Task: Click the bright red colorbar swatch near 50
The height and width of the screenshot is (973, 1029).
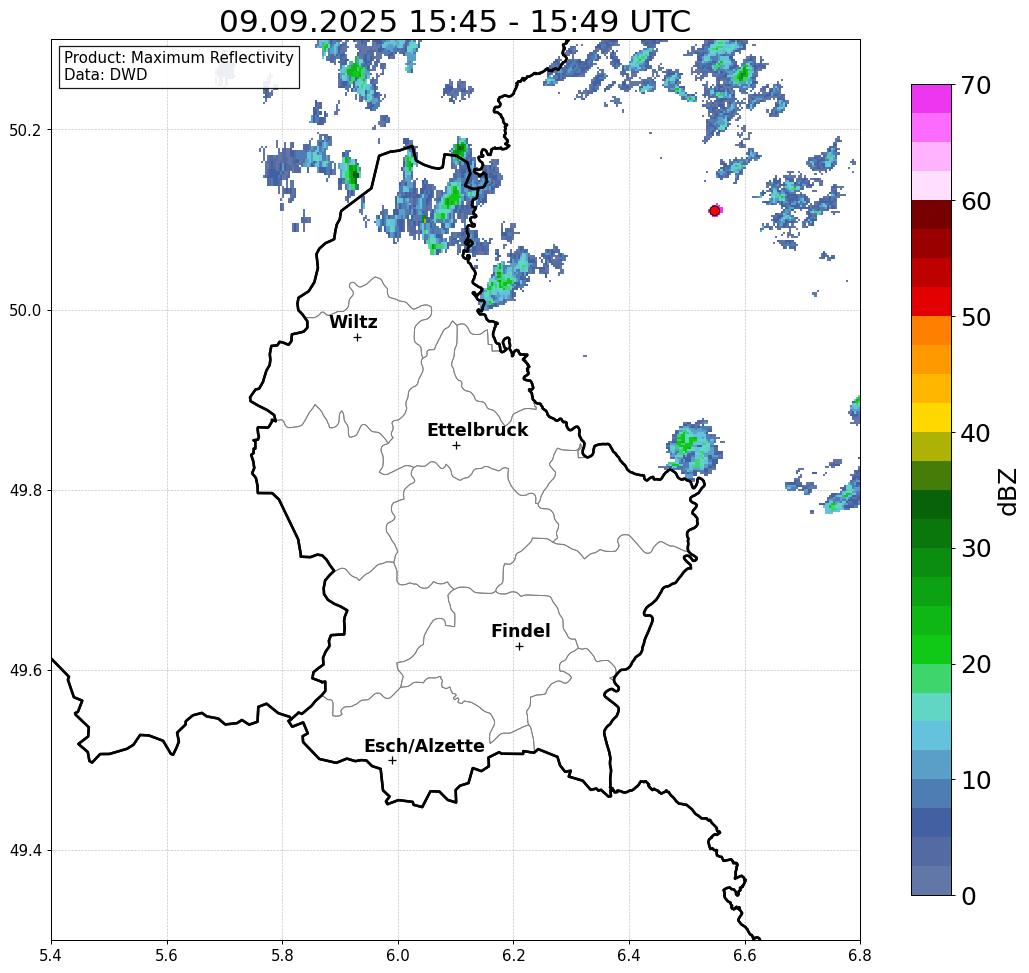Action: click(x=931, y=302)
